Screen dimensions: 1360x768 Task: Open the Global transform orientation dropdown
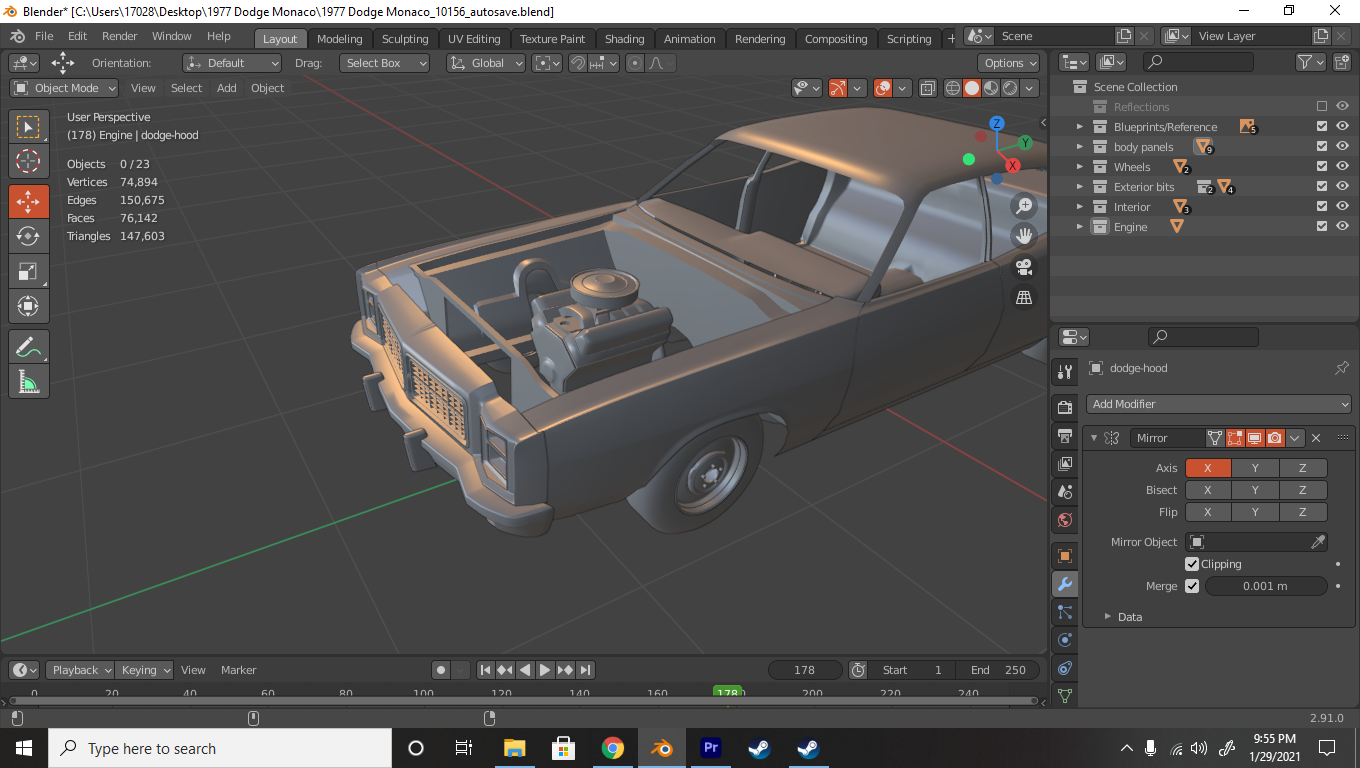coord(486,63)
